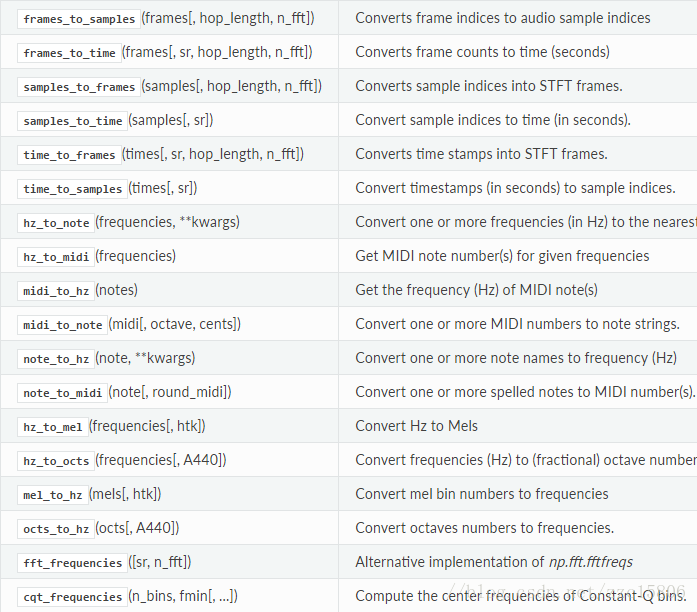Image resolution: width=697 pixels, height=612 pixels.
Task: Click the note_to_midi function link
Action: (x=63, y=393)
